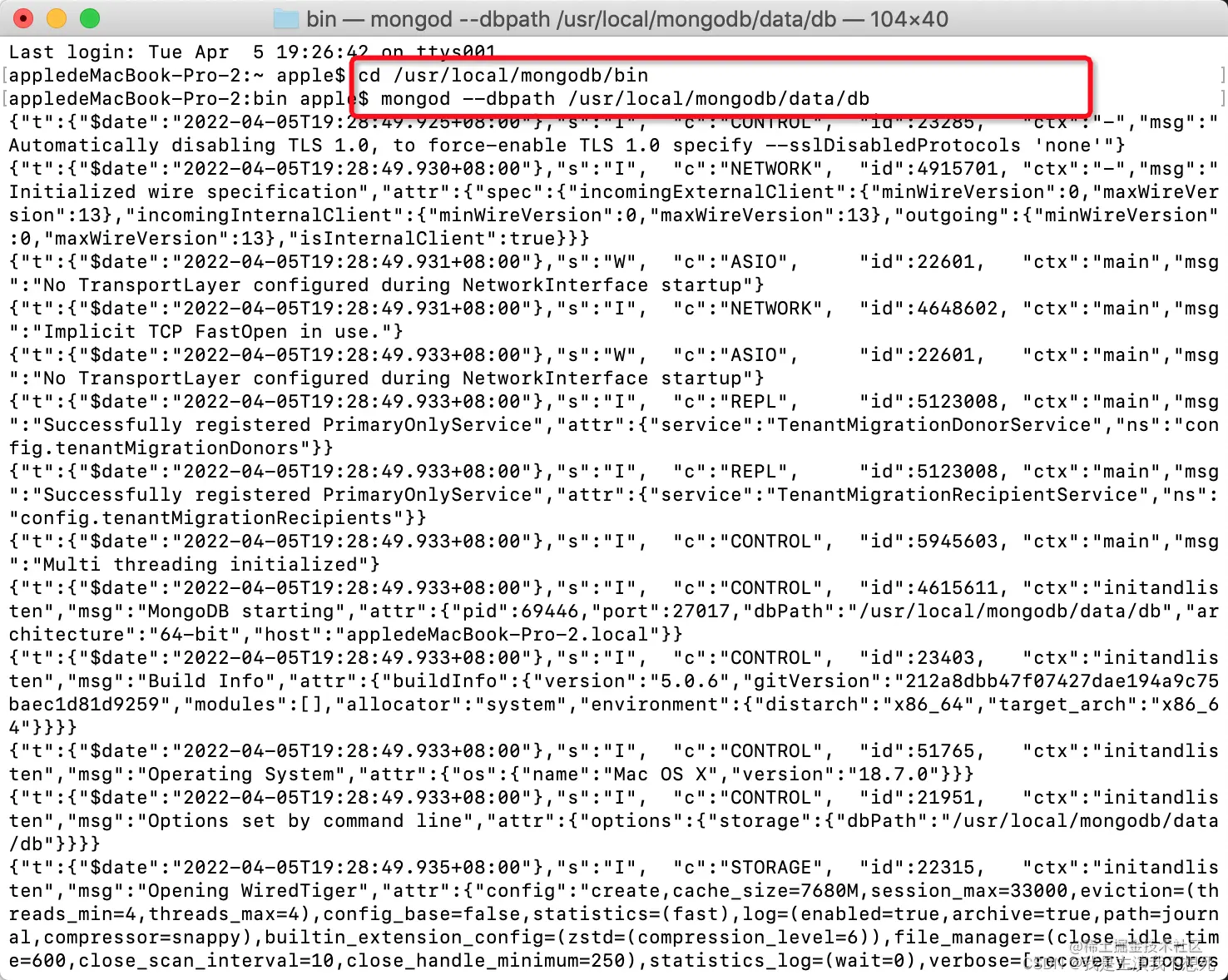Close the terminal window with red button
1228x980 pixels.
[x=23, y=18]
